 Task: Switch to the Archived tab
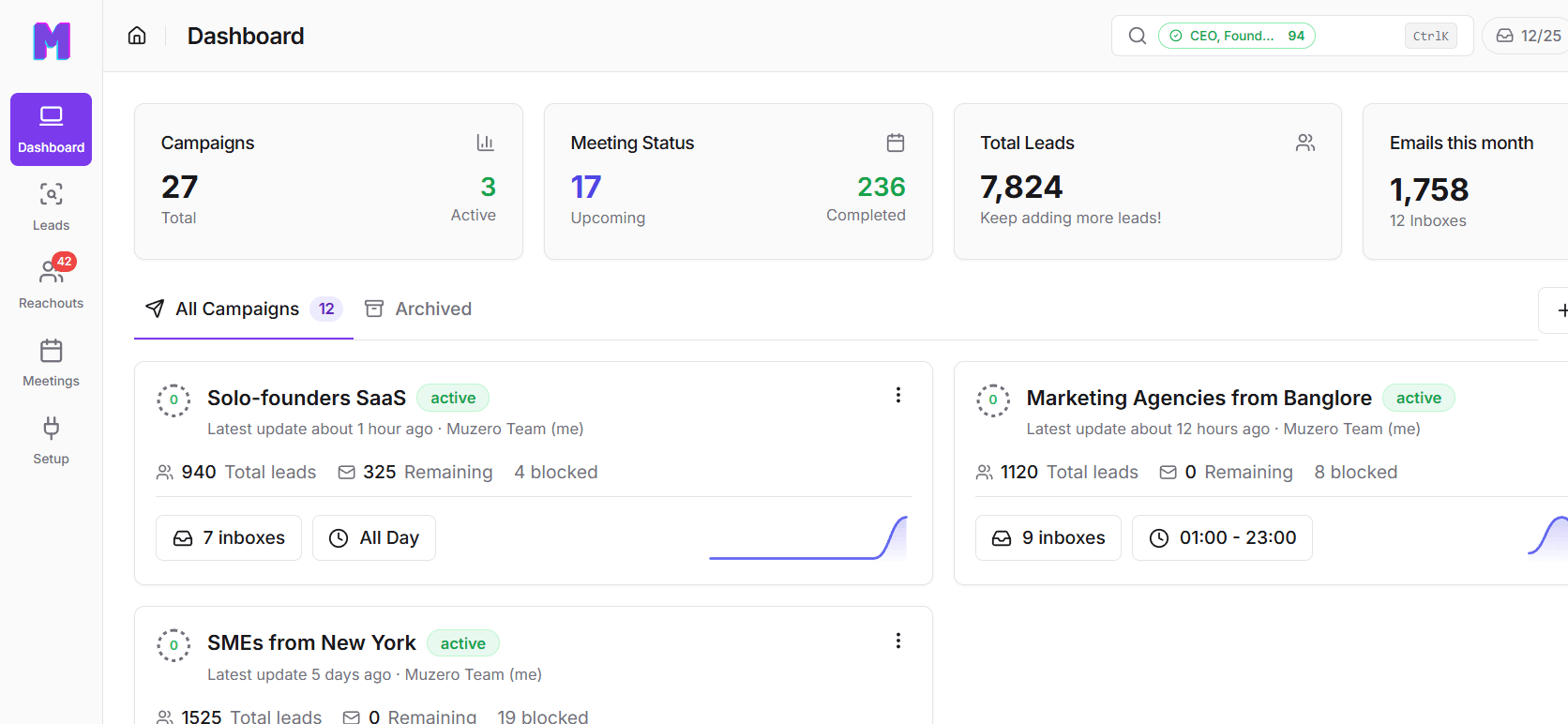tap(418, 309)
